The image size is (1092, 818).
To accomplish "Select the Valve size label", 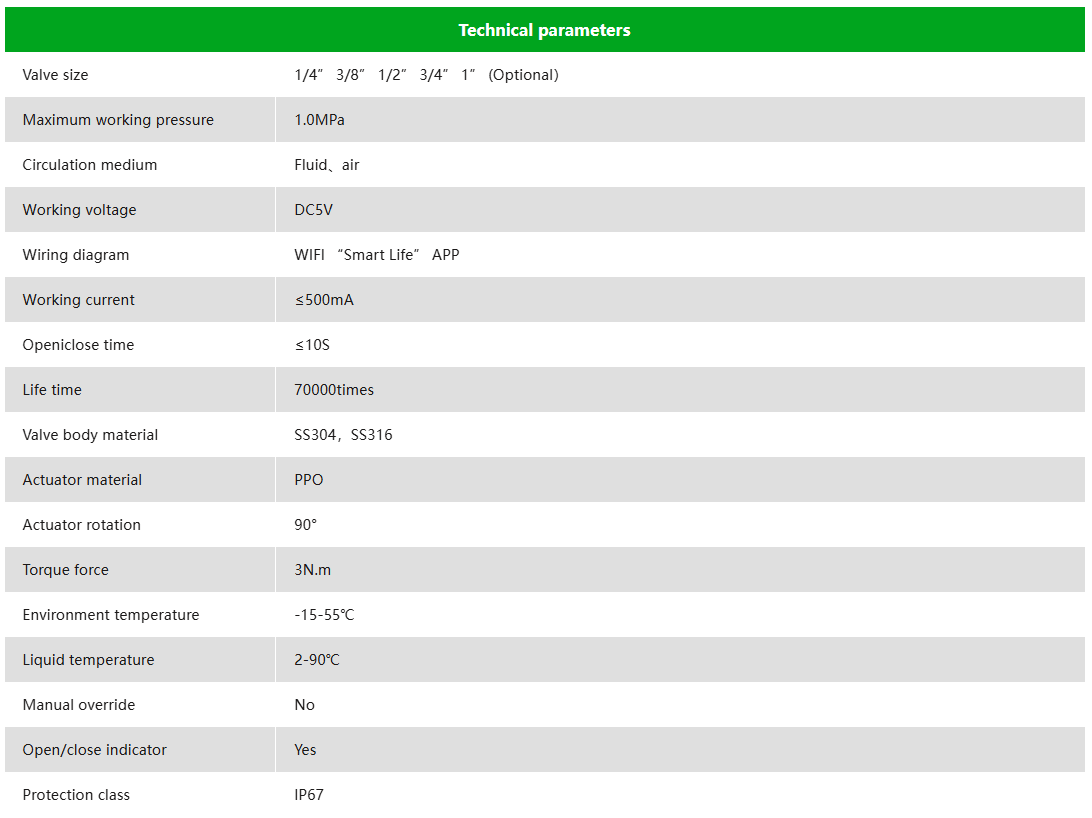I will pyautogui.click(x=55, y=75).
